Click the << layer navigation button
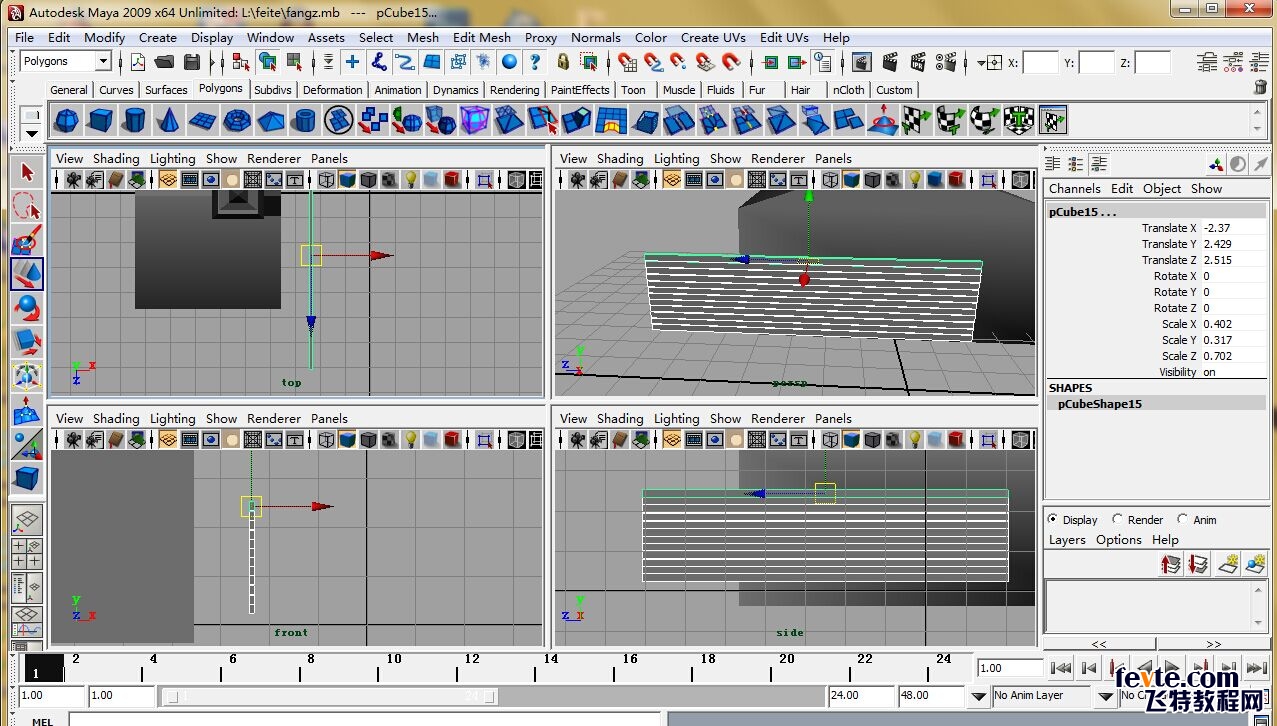This screenshot has width=1277, height=726. point(1099,644)
